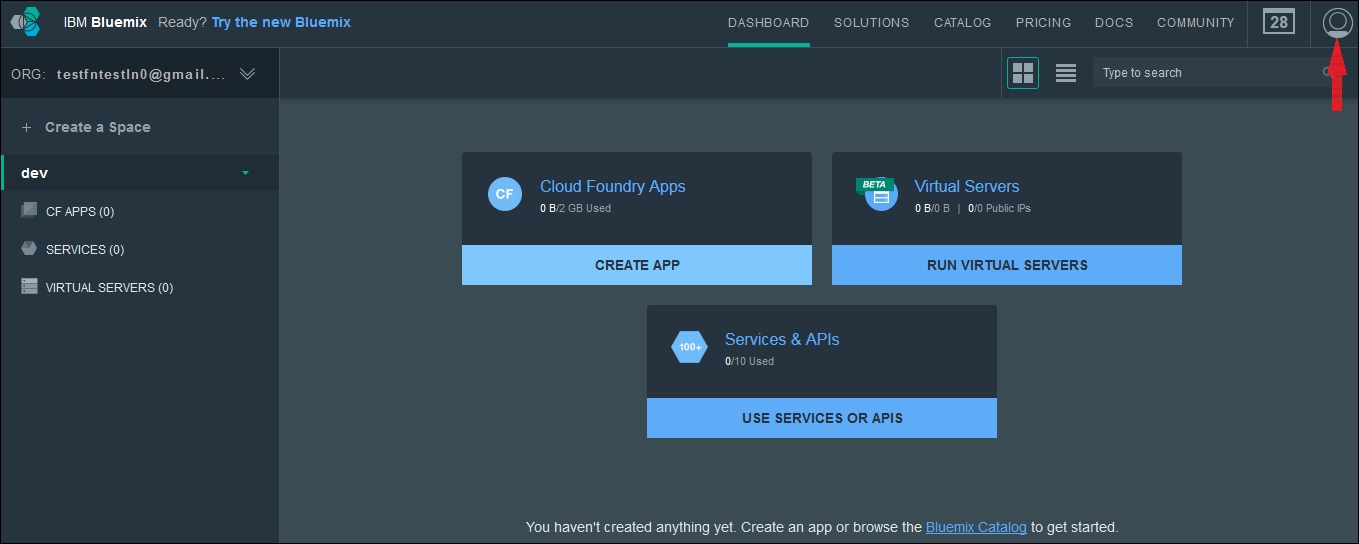Click the VIRTUAL SERVERS rack icon

click(29, 286)
